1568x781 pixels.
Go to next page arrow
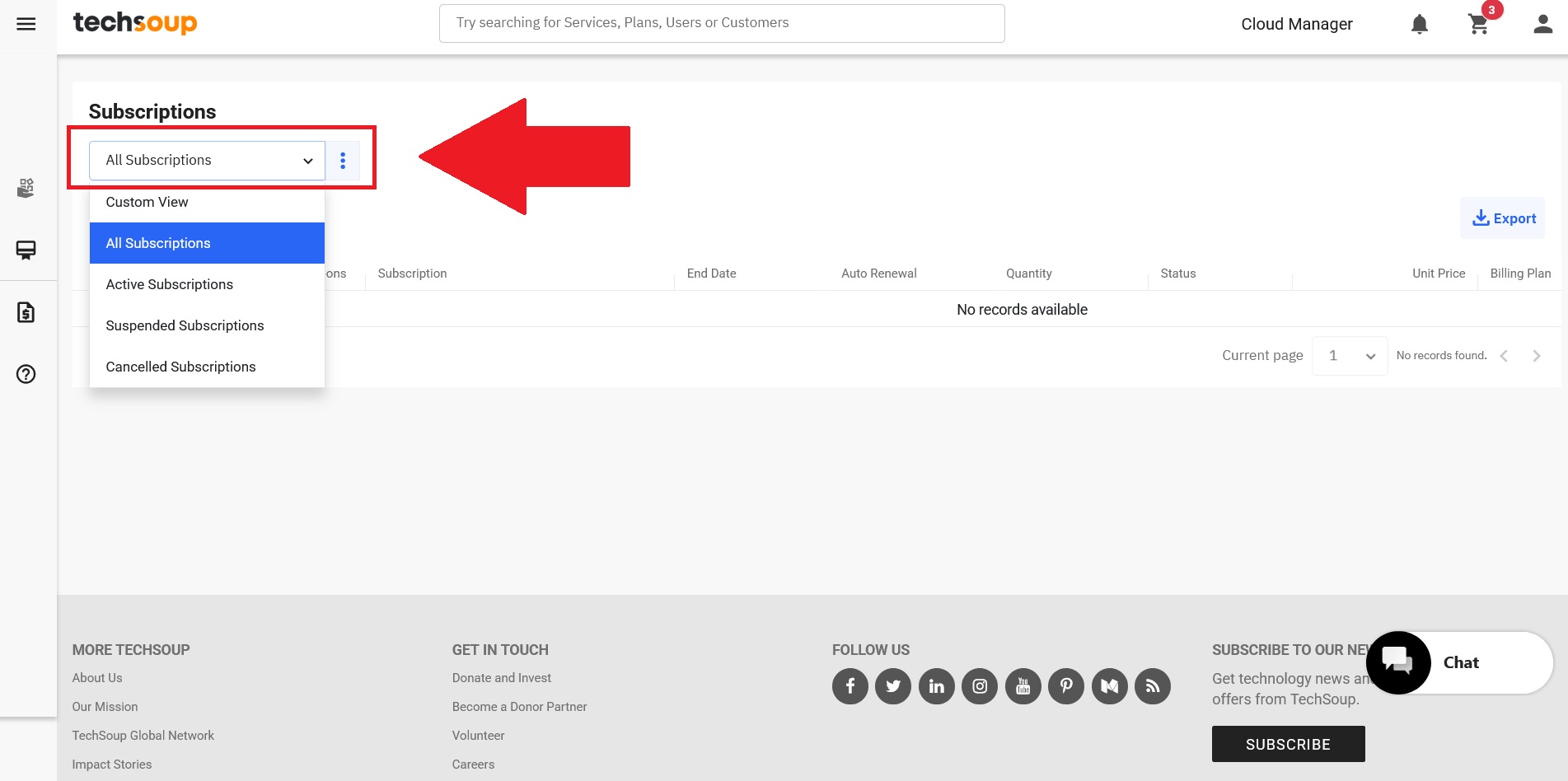(1537, 356)
